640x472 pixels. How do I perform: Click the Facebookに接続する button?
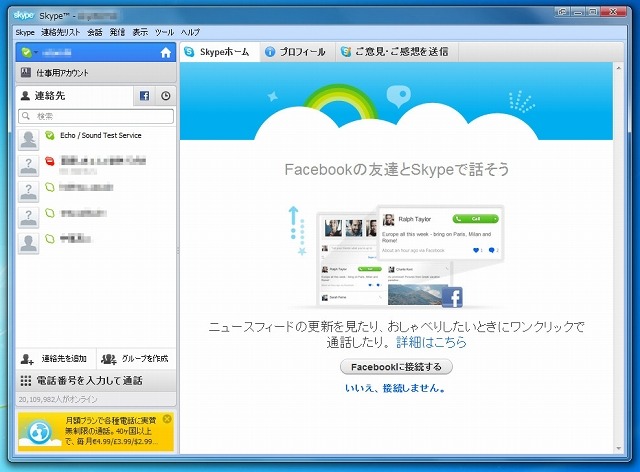click(396, 367)
